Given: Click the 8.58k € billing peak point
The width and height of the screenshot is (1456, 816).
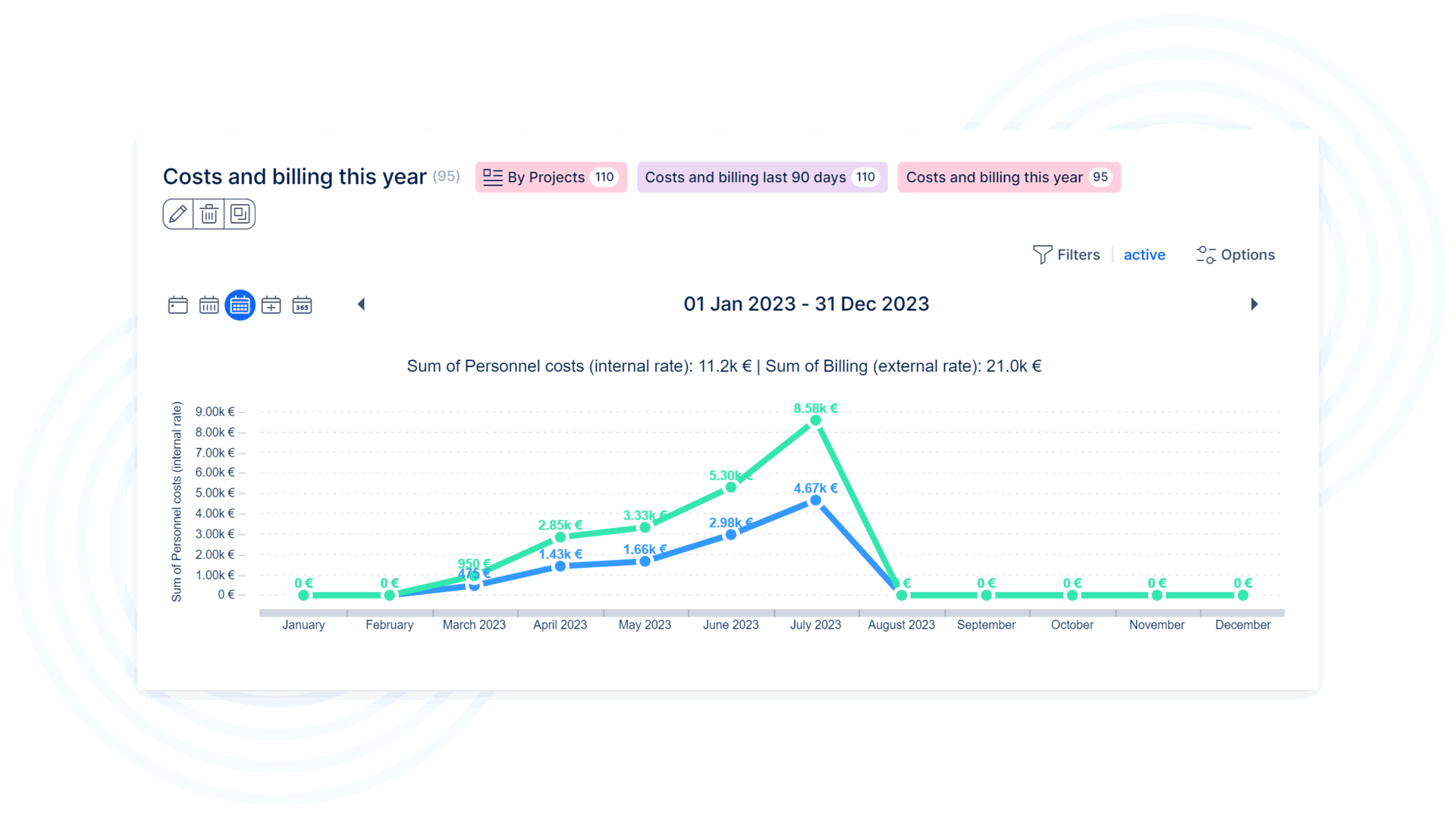Looking at the screenshot, I should [815, 420].
